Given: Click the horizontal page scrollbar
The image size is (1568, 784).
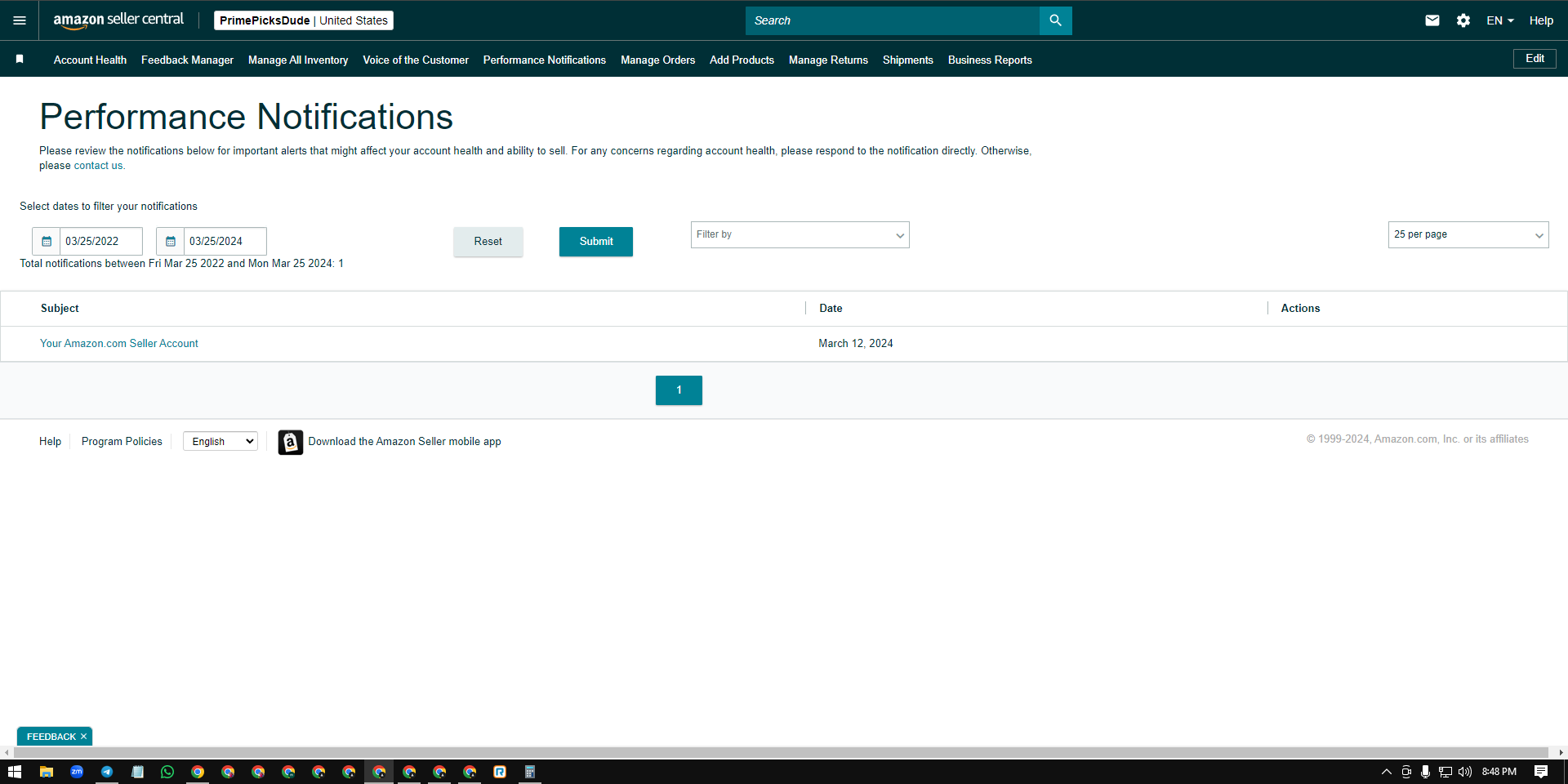Looking at the screenshot, I should tap(780, 752).
